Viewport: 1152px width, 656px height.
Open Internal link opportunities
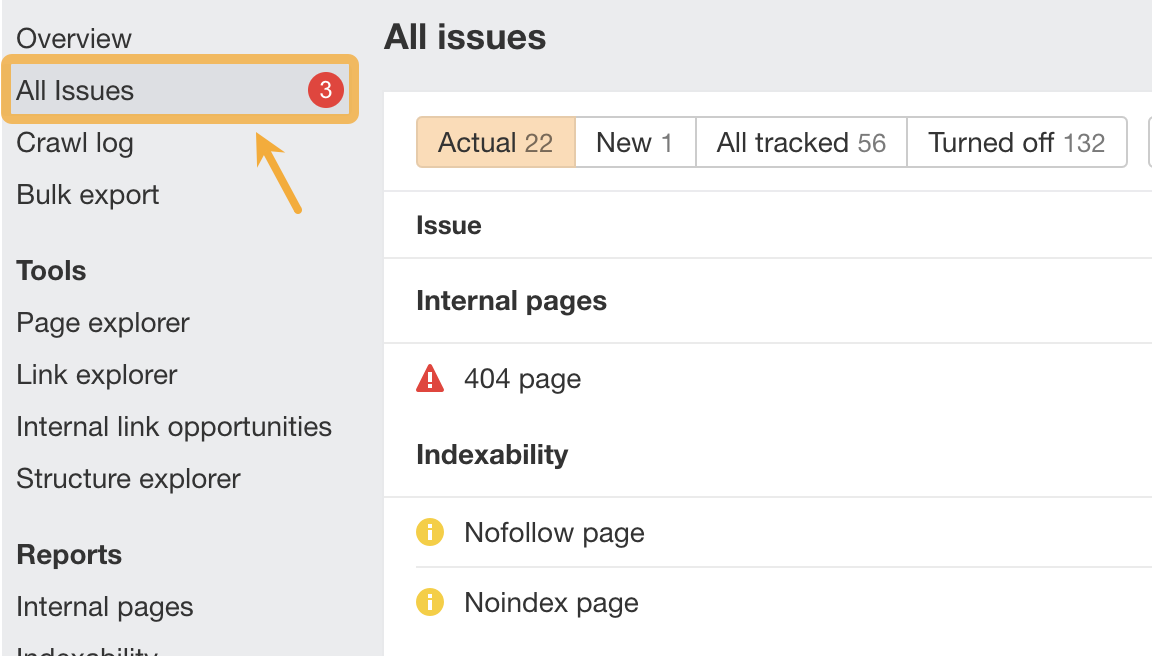[173, 426]
